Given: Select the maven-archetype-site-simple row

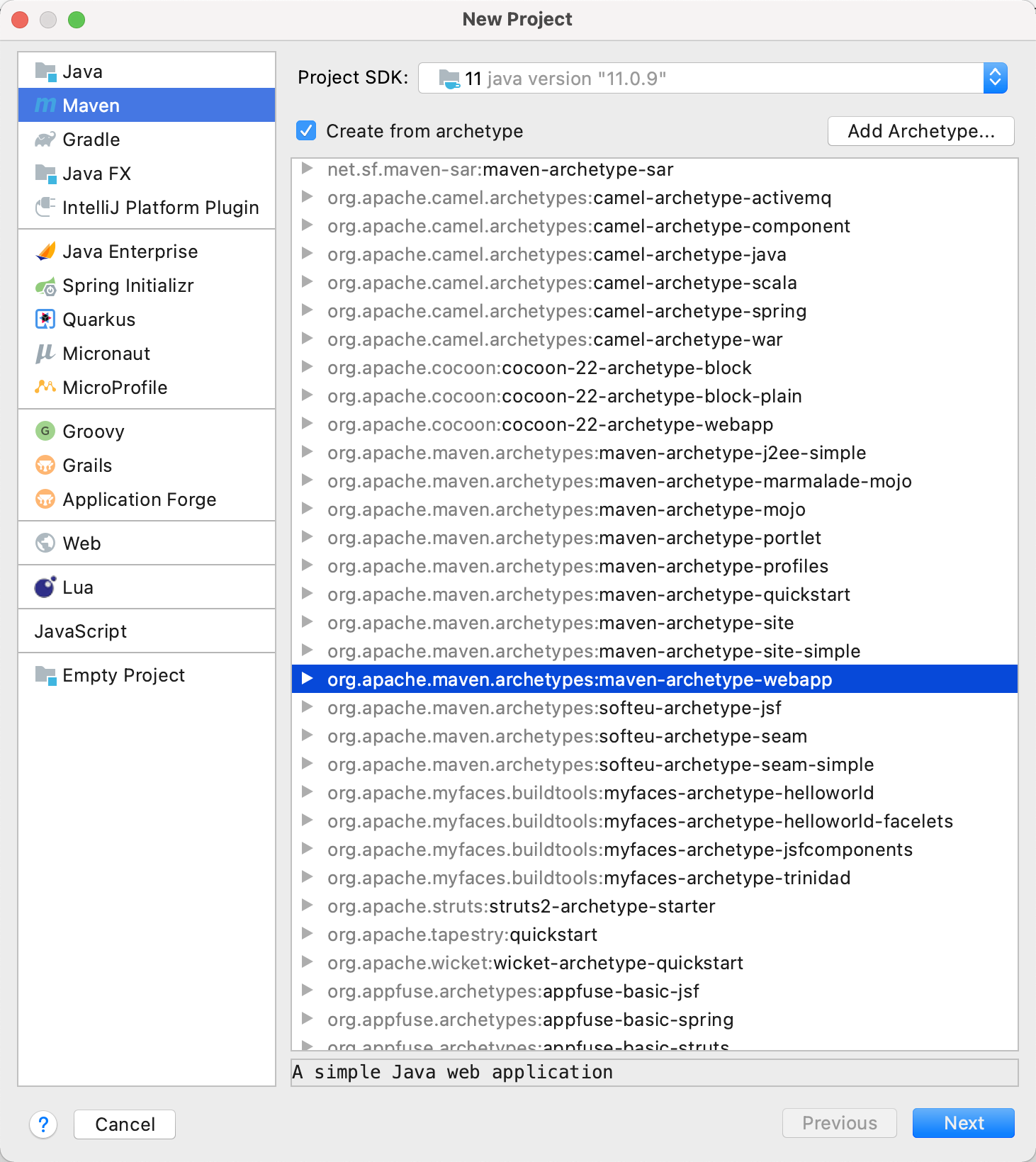Looking at the screenshot, I should pyautogui.click(x=655, y=651).
